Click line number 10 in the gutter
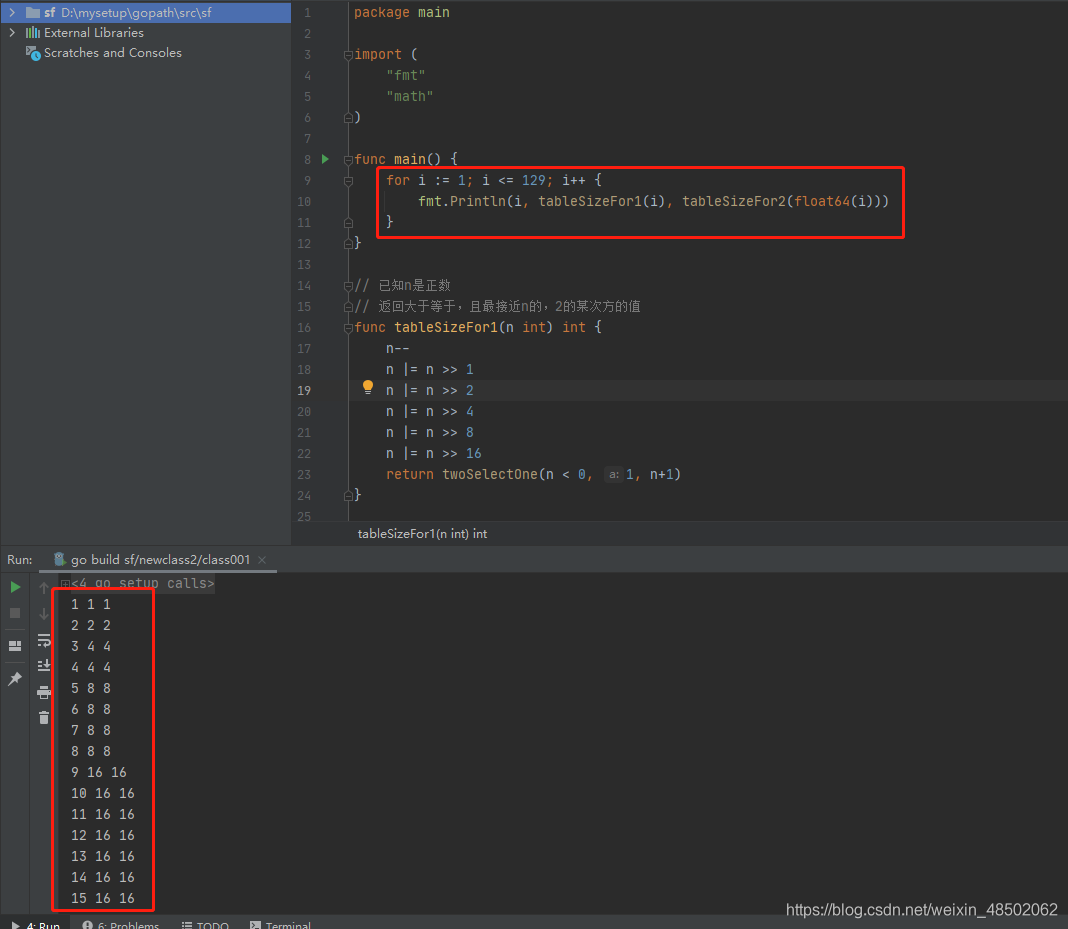This screenshot has height=929, width=1068. tap(304, 202)
